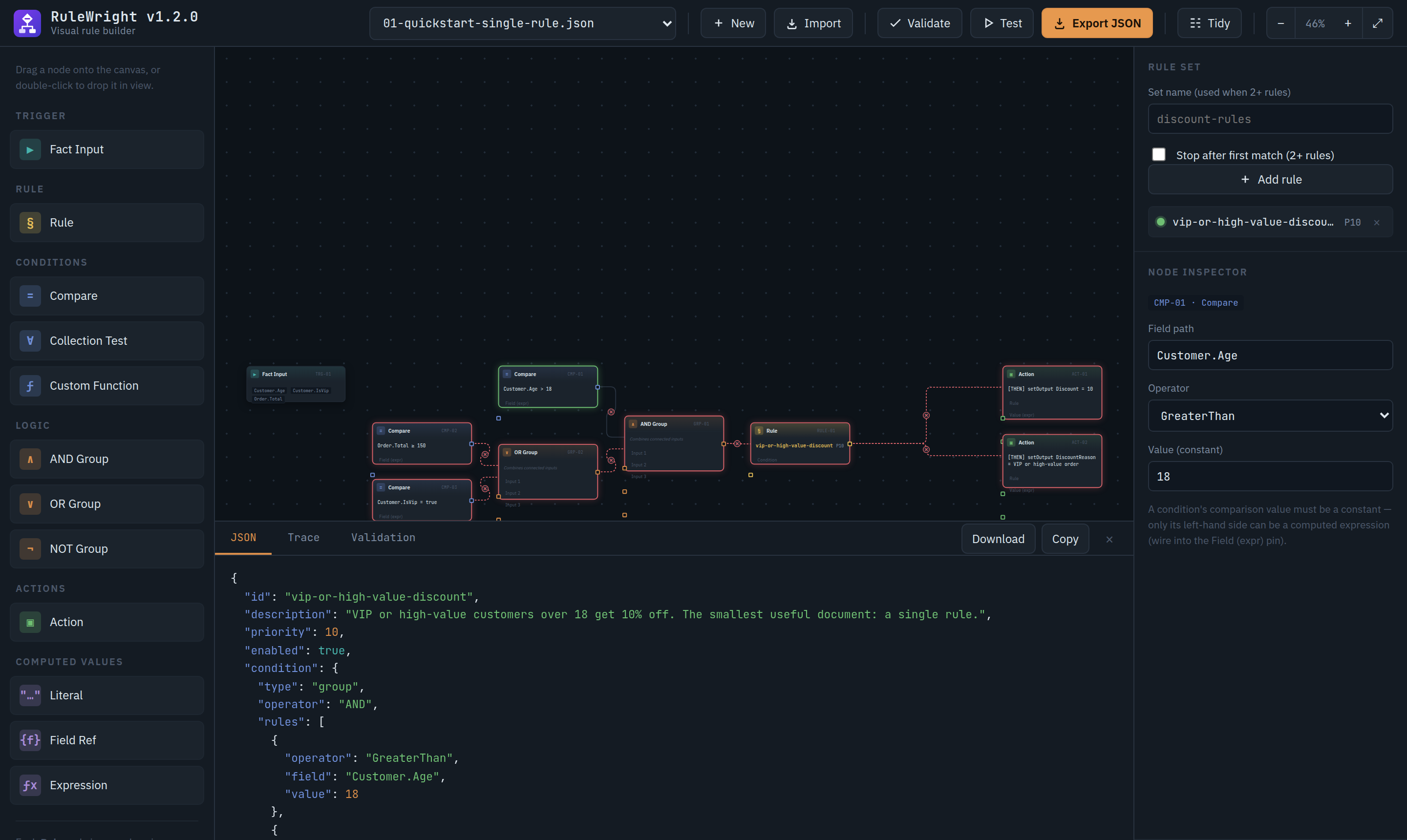Image resolution: width=1407 pixels, height=840 pixels.
Task: Click the Compare palette item label
Action: coord(74,296)
